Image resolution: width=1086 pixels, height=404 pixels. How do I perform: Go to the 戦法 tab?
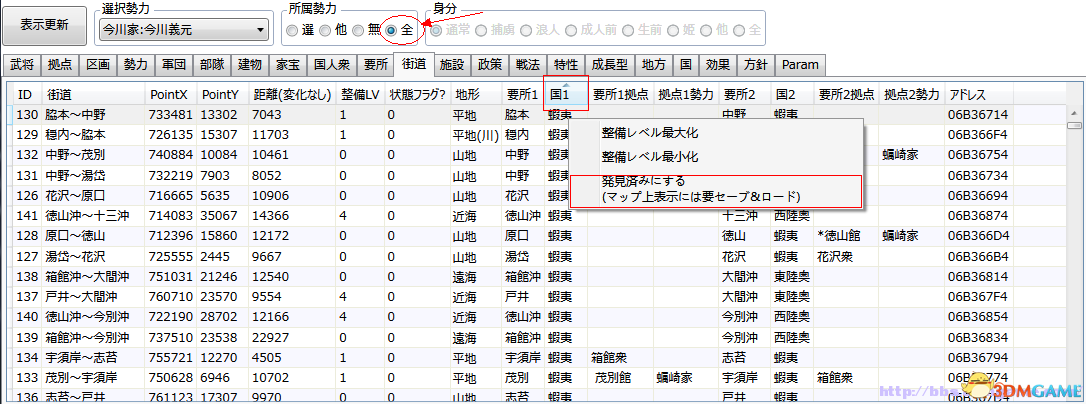[527, 65]
